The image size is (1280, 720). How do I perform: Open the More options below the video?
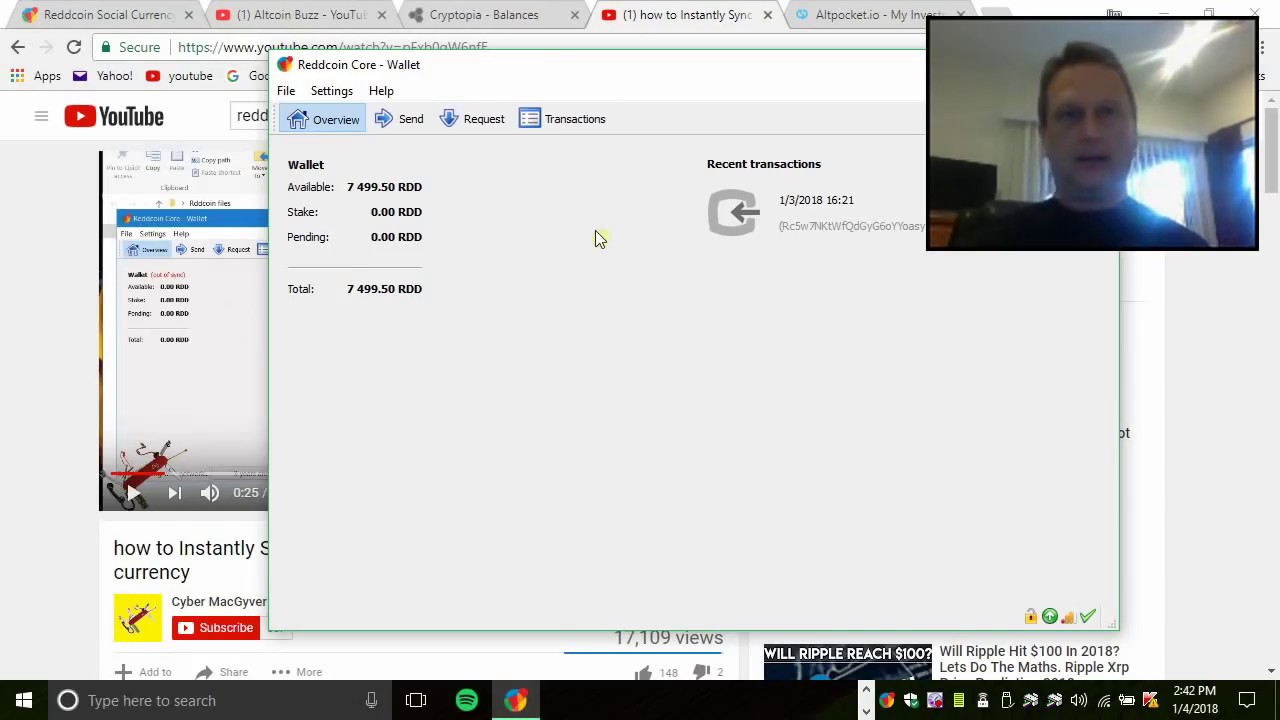click(x=296, y=672)
